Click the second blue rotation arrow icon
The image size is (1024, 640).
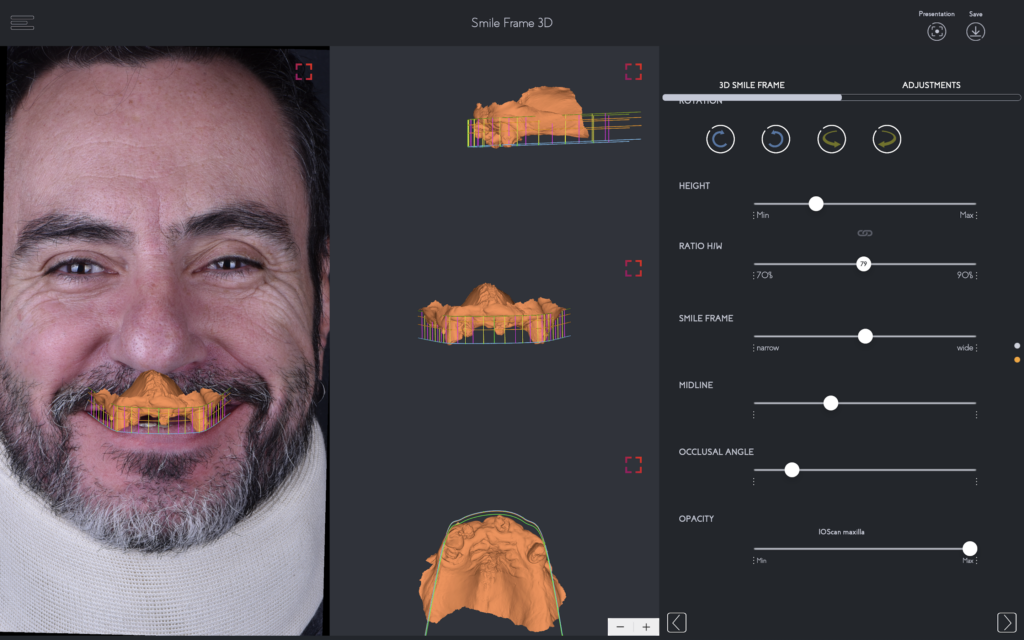pos(775,139)
